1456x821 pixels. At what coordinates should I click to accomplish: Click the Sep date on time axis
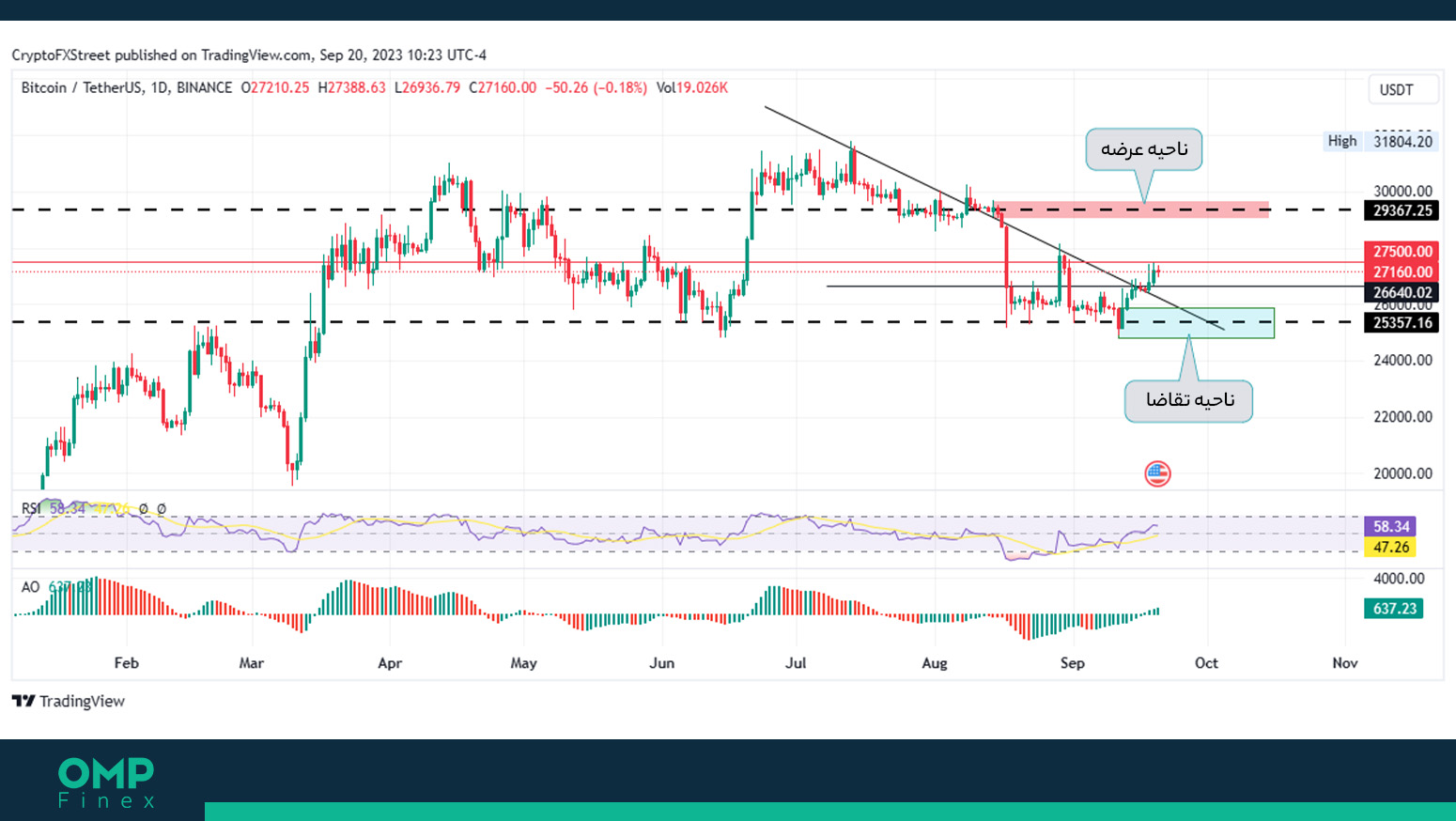[1073, 663]
